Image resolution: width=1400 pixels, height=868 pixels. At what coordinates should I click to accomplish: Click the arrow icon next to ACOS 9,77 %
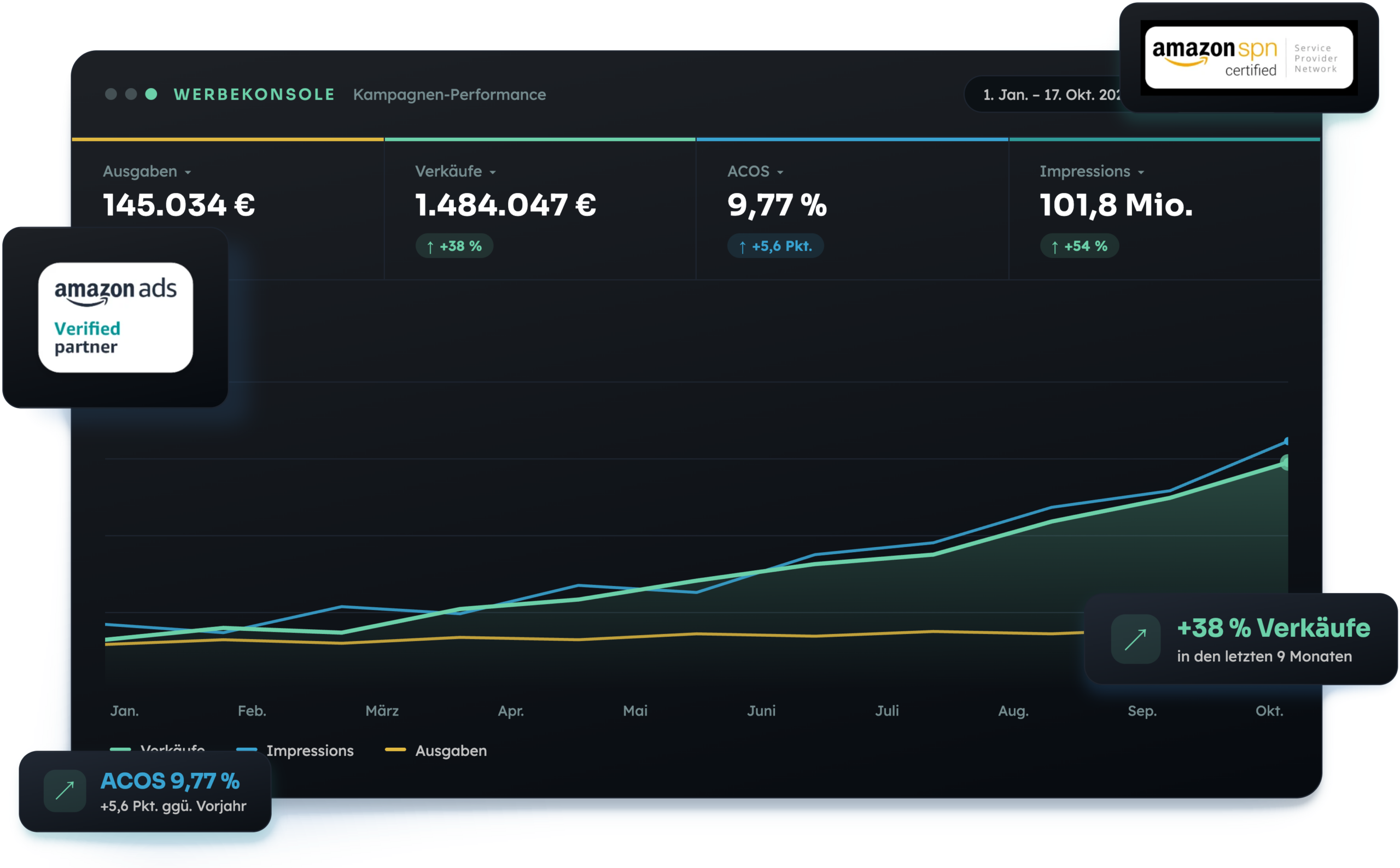point(65,790)
